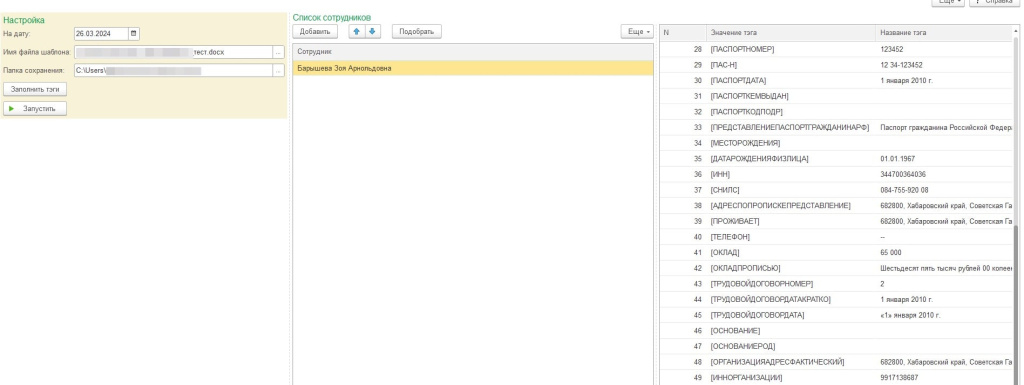Image resolution: width=1024 pixels, height=385 pixels.
Task: Click the Подобрать button
Action: tap(417, 31)
